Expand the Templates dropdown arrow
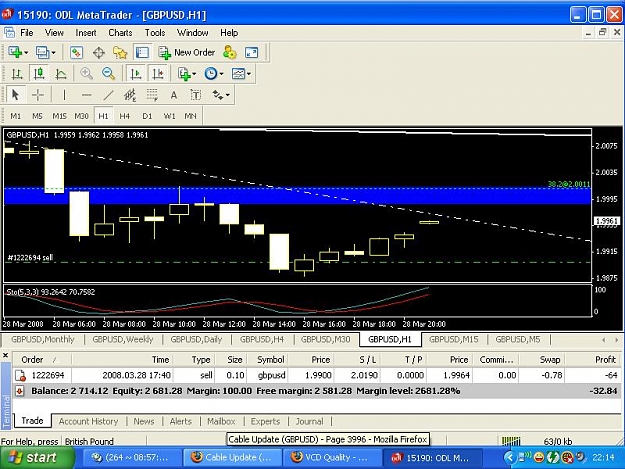The width and height of the screenshot is (625, 469). pos(249,74)
